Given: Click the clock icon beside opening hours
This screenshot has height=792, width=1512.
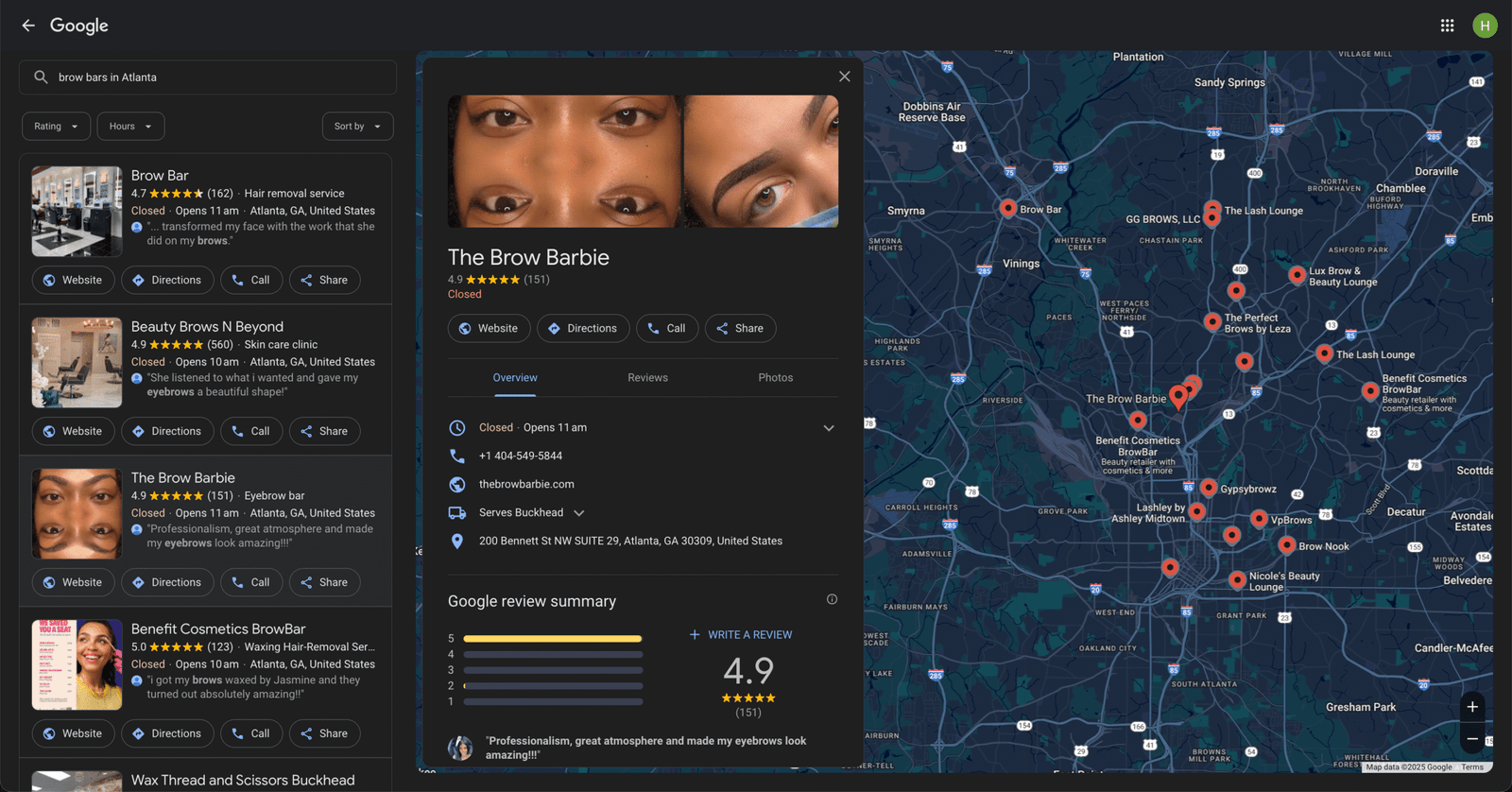Looking at the screenshot, I should coord(457,427).
